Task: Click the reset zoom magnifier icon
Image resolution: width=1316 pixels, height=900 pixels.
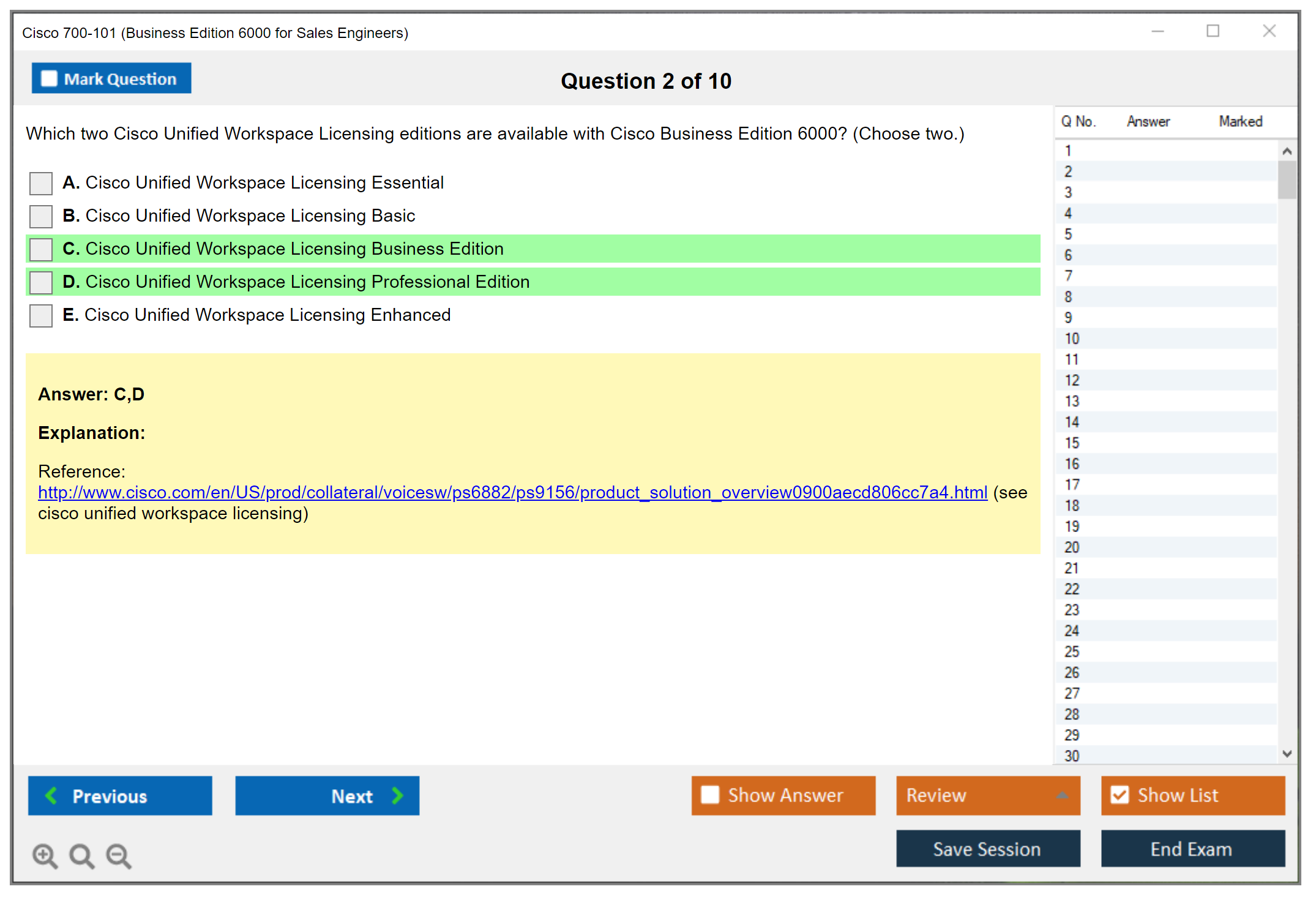Action: (x=81, y=855)
